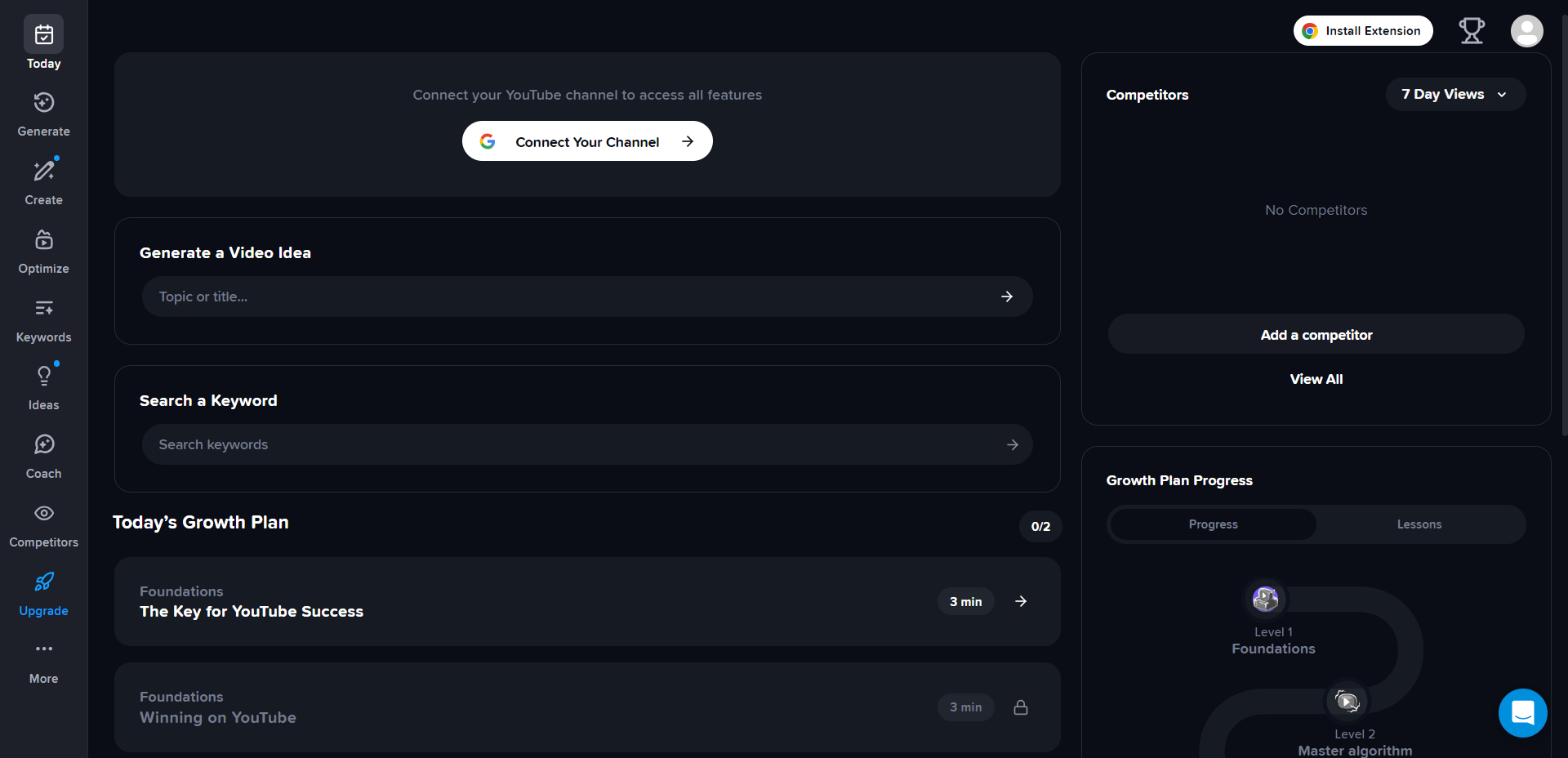1568x758 pixels.
Task: Open the Today calendar icon in sidebar
Action: [44, 34]
